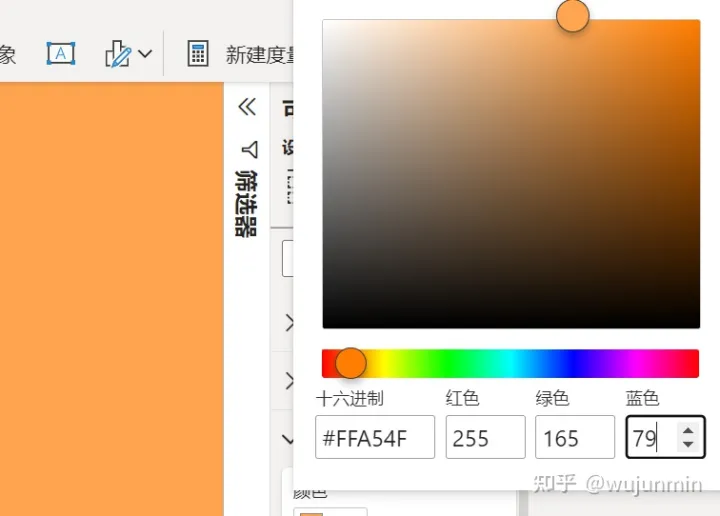Screen dimensions: 720x516
Task: Decrease blue value with down arrow
Action: tap(688, 444)
